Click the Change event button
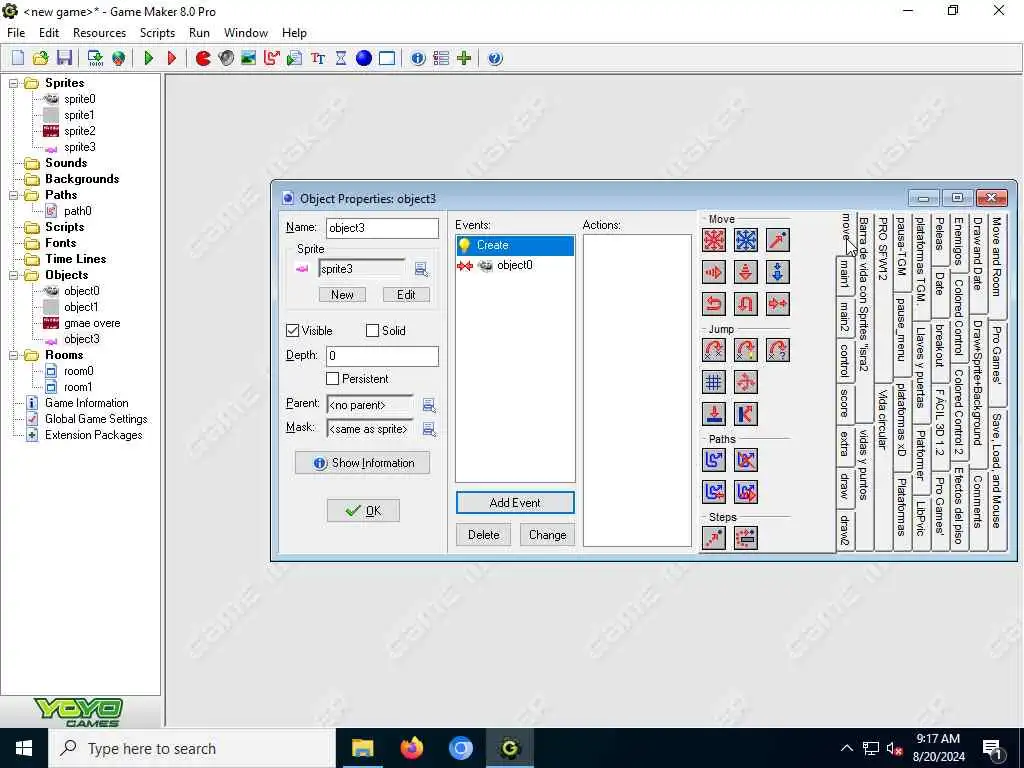 coord(547,535)
